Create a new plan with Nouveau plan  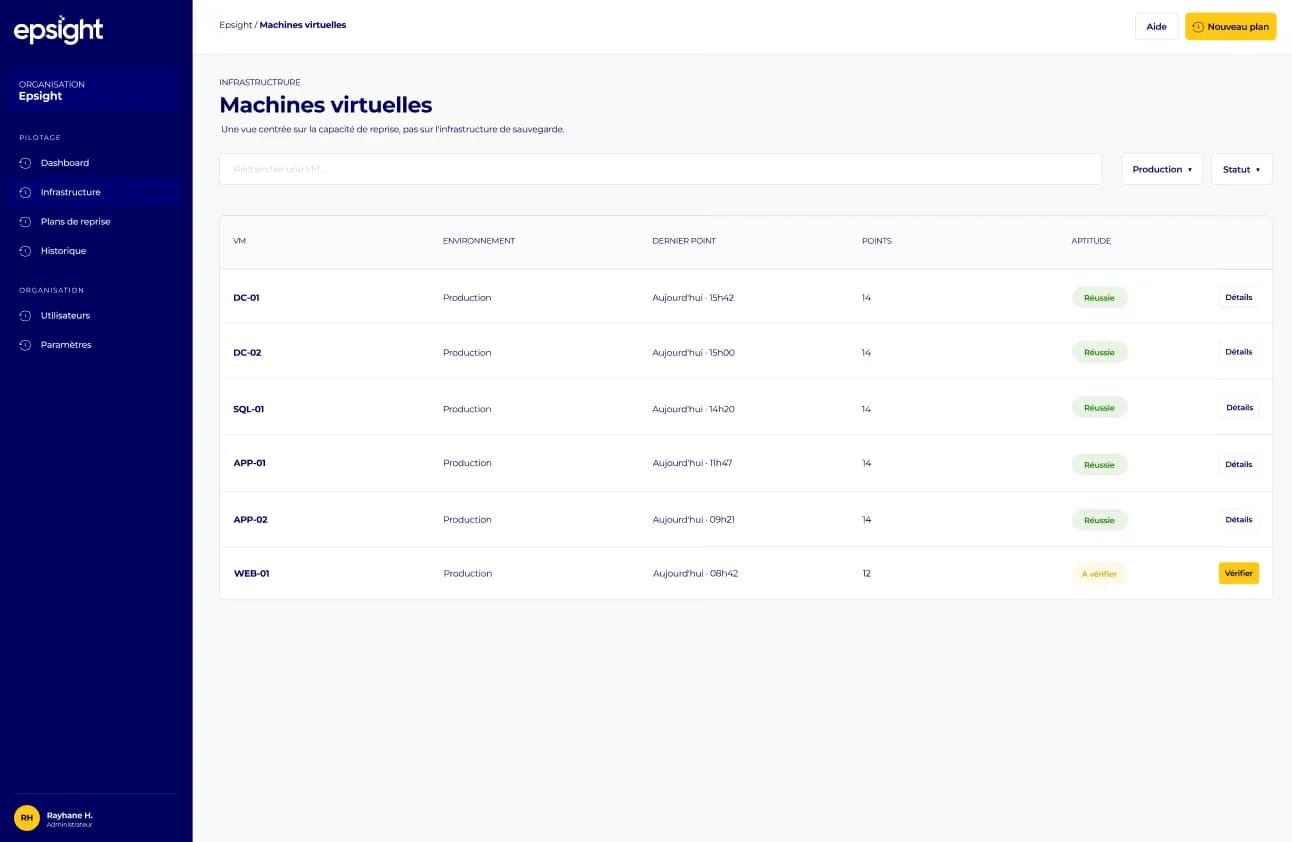1230,27
